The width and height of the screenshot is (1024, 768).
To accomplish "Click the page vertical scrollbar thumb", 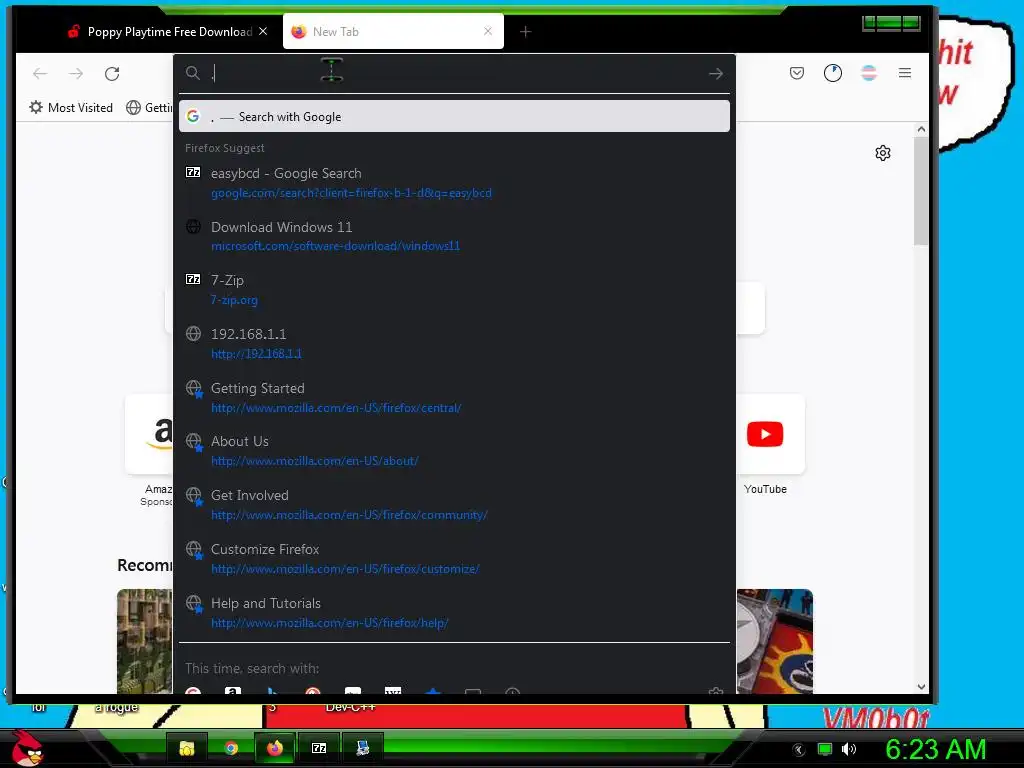I will tap(921, 191).
